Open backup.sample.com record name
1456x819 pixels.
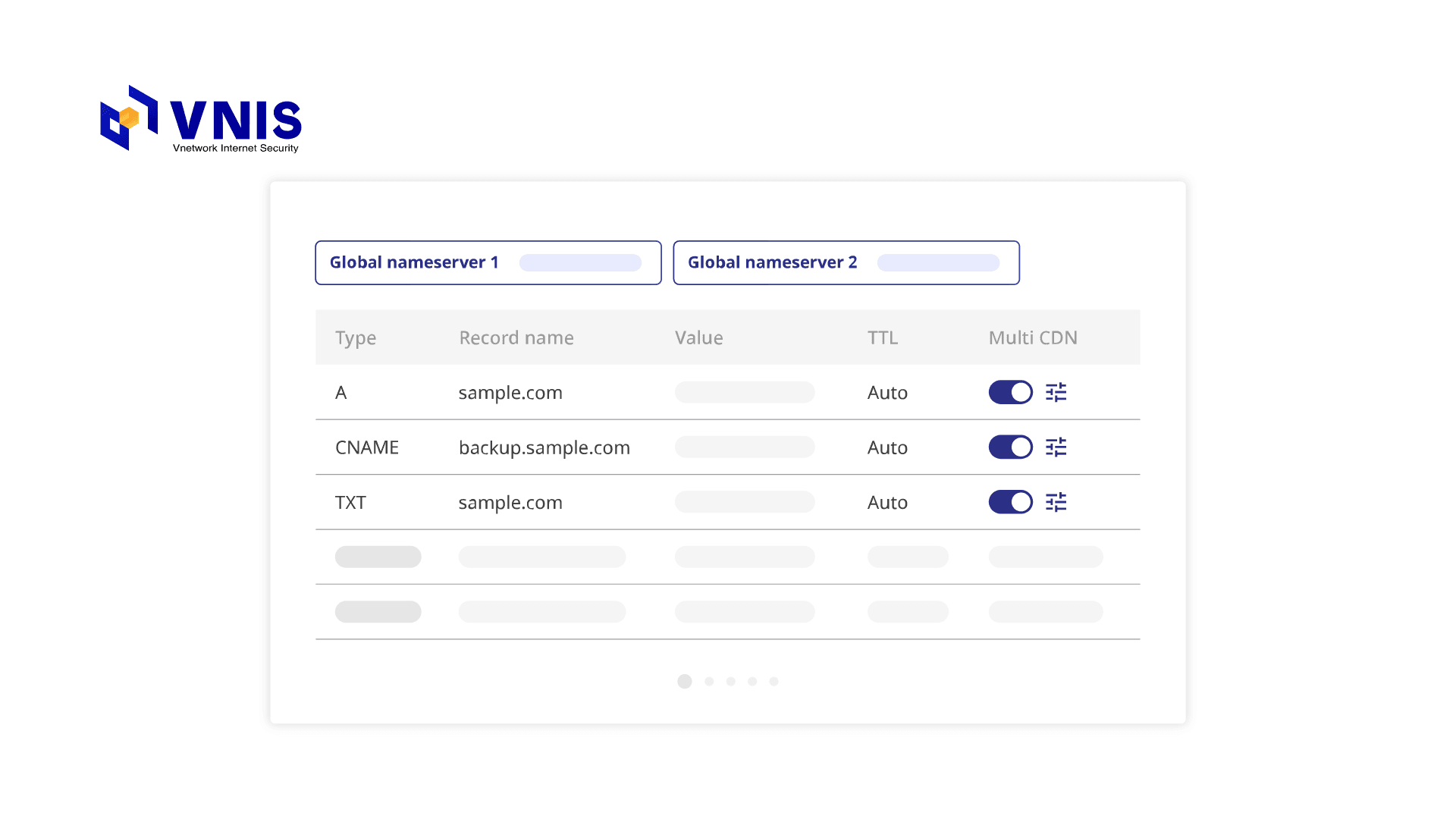pyautogui.click(x=544, y=447)
